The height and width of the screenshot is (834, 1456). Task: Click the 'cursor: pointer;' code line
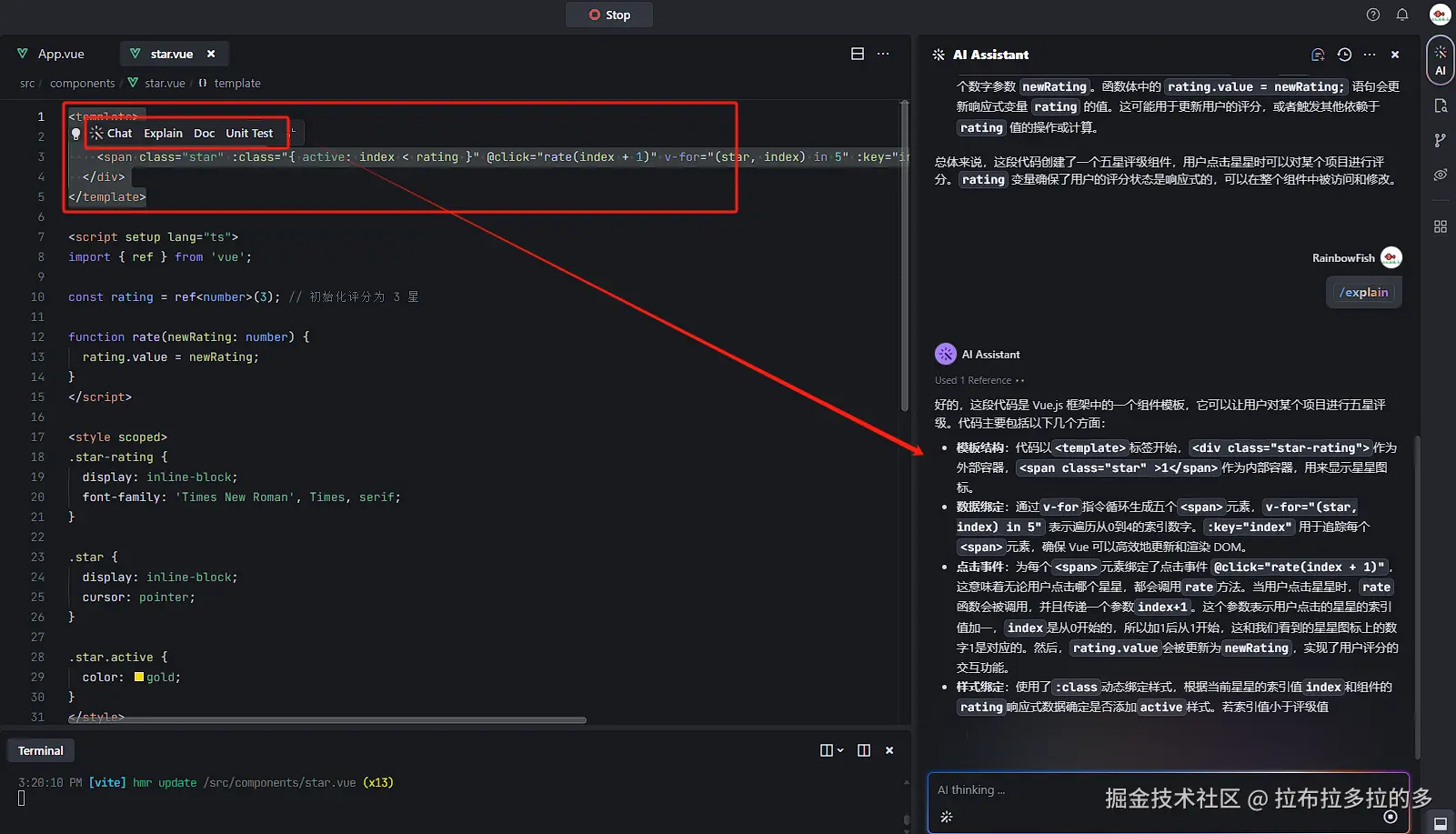tap(138, 597)
